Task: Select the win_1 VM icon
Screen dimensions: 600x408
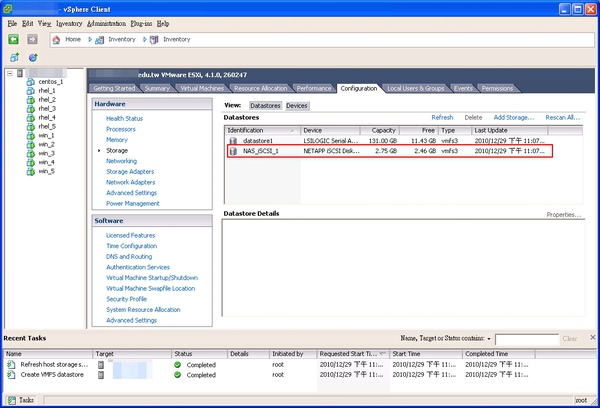Action: coord(31,135)
